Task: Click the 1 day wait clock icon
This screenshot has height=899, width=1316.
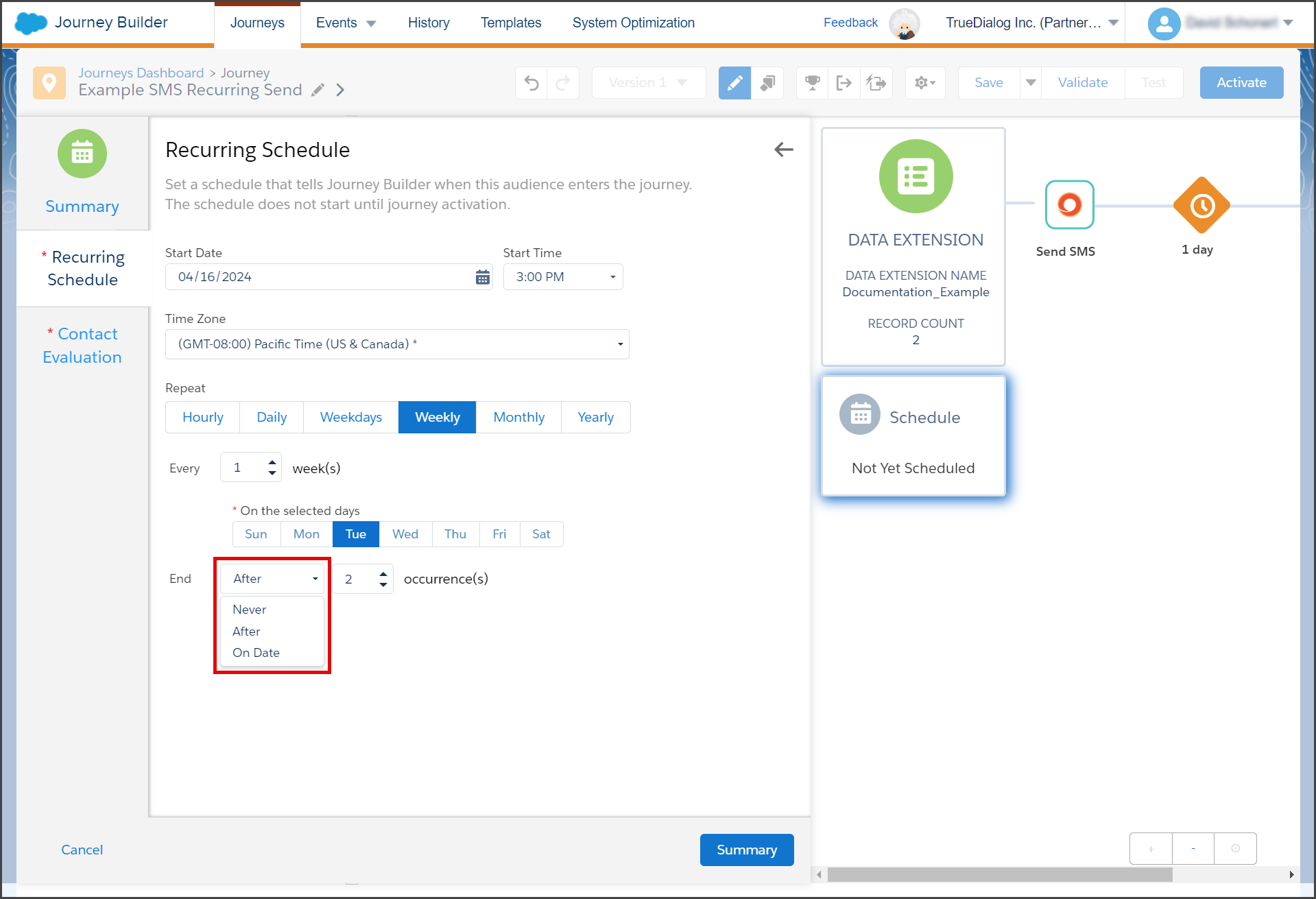Action: 1201,205
